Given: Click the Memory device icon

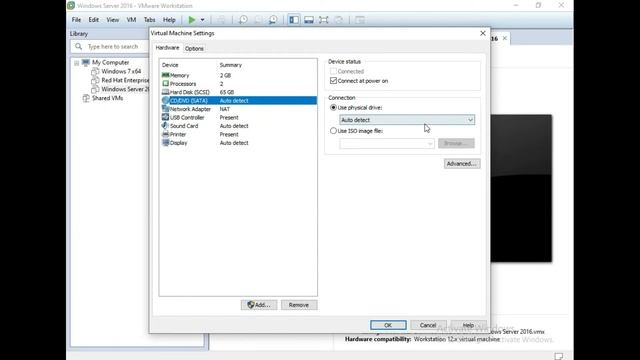Looking at the screenshot, I should (x=165, y=75).
